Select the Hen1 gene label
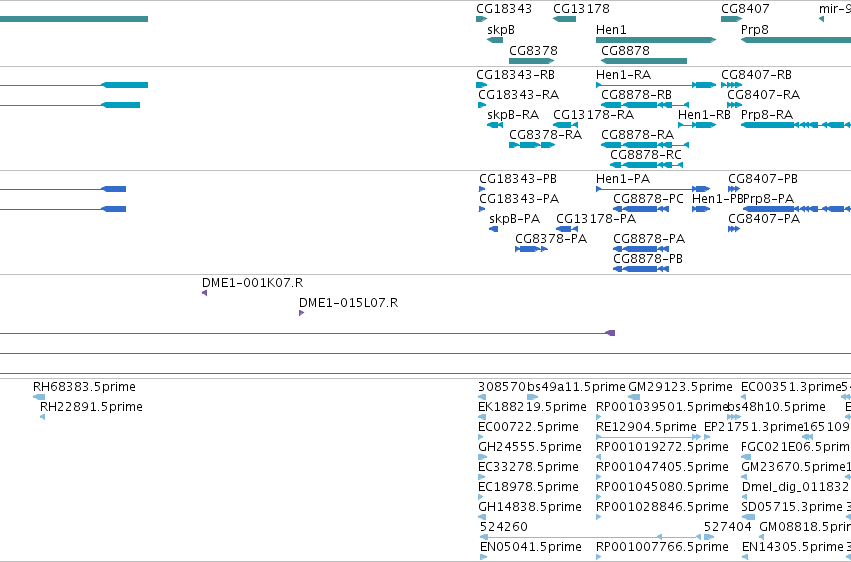Image resolution: width=851 pixels, height=562 pixels. click(611, 29)
